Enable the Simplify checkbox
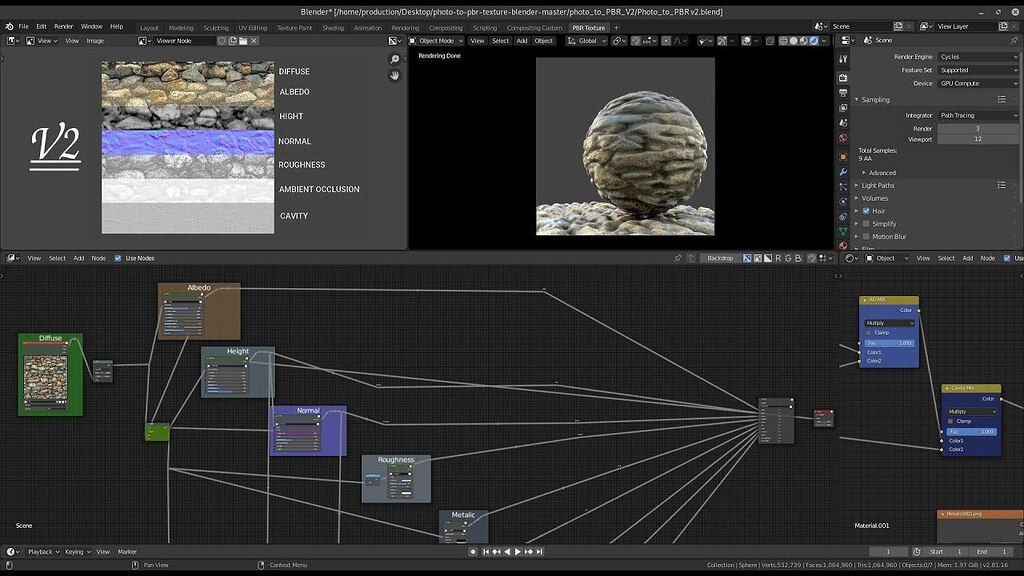The width and height of the screenshot is (1024, 576). point(866,223)
